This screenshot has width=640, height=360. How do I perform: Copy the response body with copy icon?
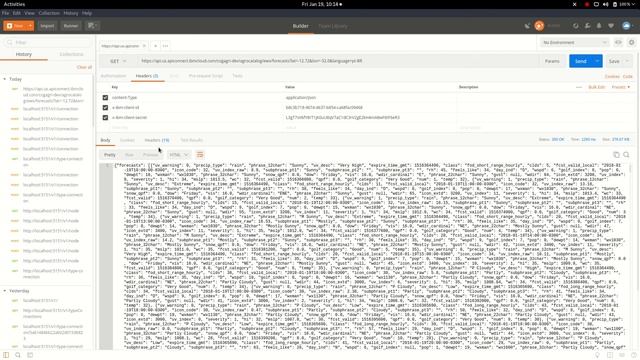click(616, 155)
